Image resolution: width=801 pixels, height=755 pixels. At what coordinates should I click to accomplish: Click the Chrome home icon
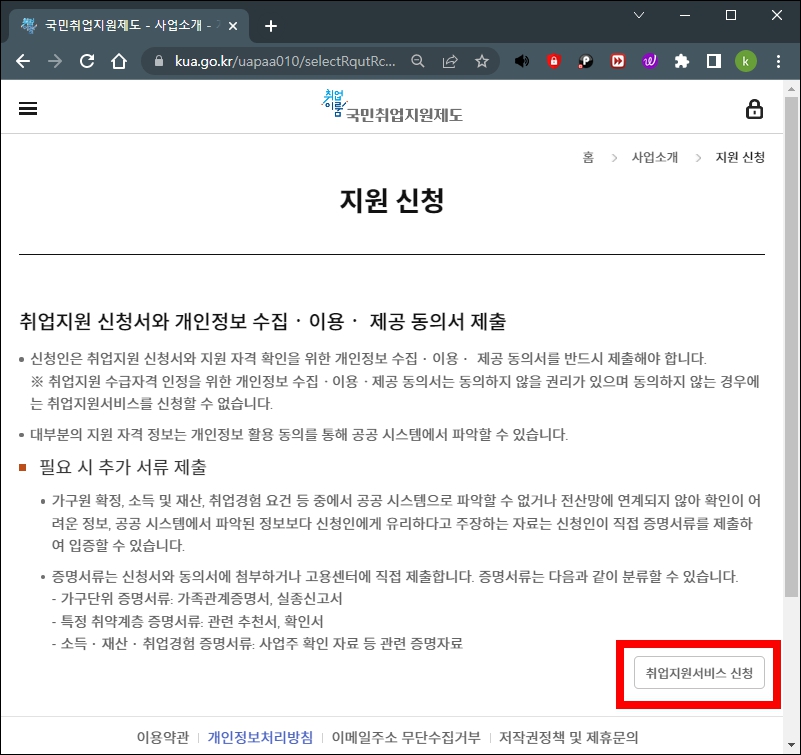(119, 60)
